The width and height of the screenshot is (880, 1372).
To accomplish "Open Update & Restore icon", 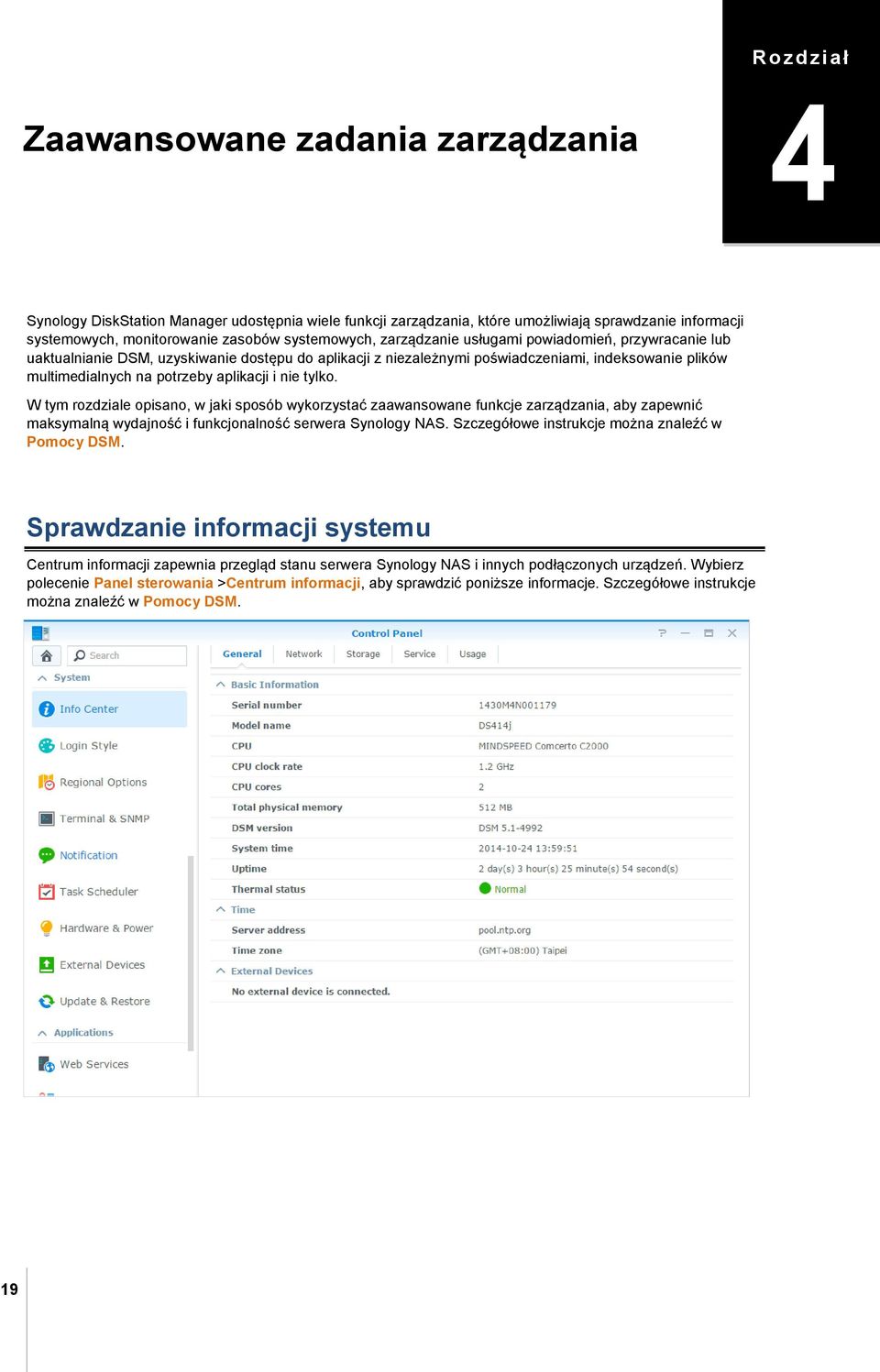I will (x=46, y=1002).
